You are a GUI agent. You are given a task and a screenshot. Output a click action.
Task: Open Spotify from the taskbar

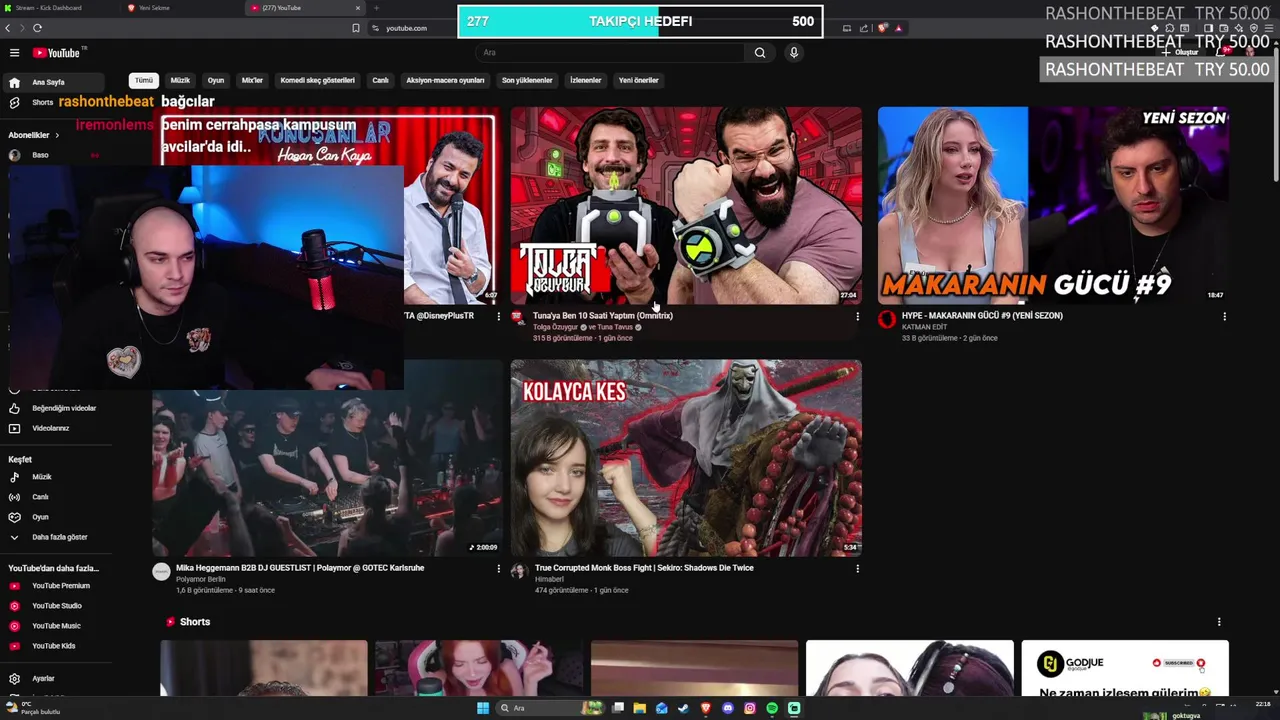click(772, 708)
